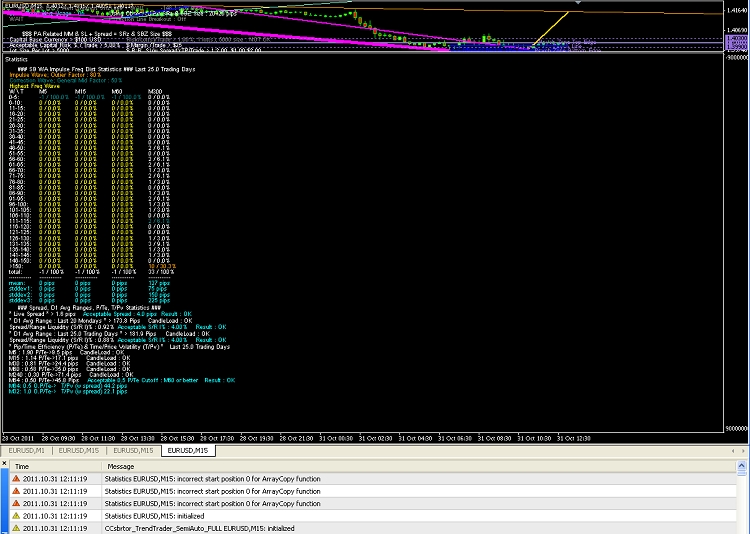Click the 'Statistics' indicator window label
The width and height of the screenshot is (750, 534).
(x=16, y=59)
